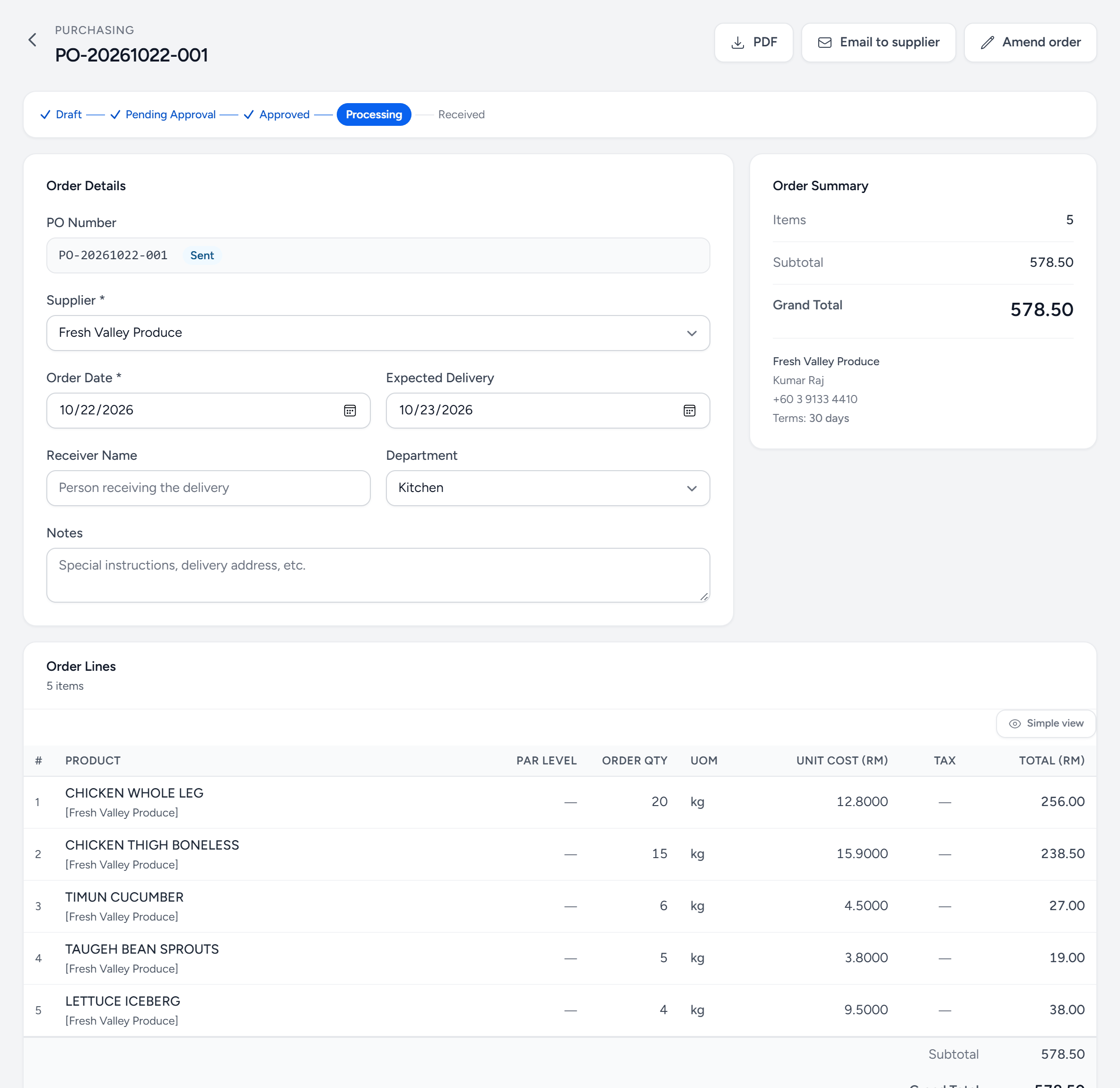Go back using the left chevron arrow
The width and height of the screenshot is (1120, 1088).
click(x=33, y=40)
